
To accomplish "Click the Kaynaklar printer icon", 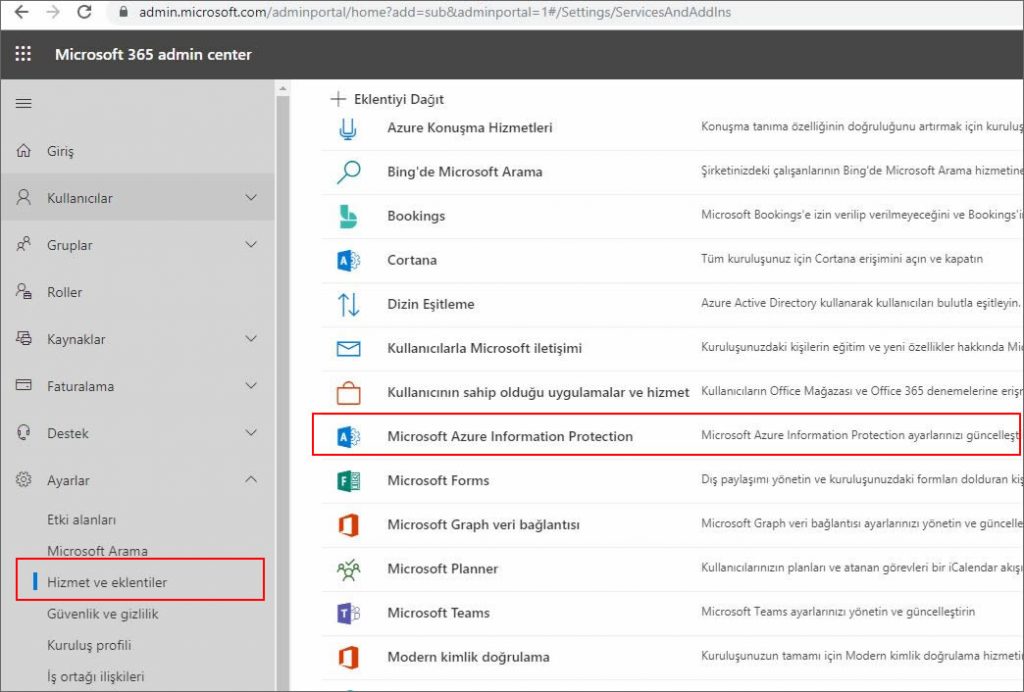I will pyautogui.click(x=24, y=338).
